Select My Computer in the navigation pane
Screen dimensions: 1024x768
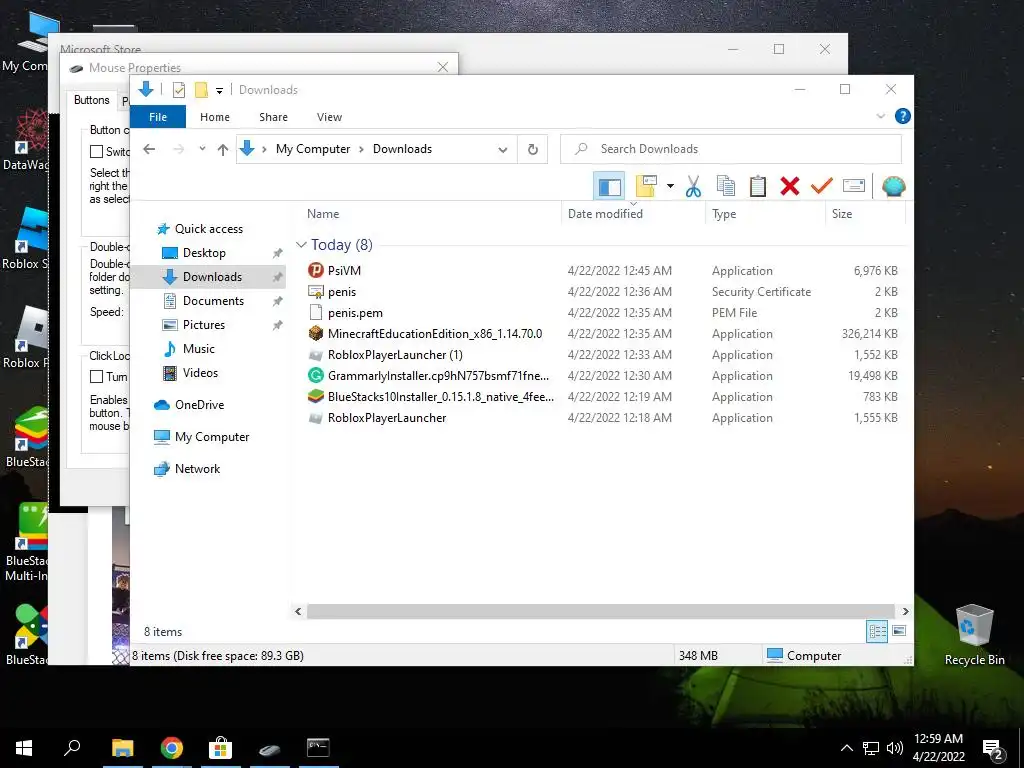[x=201, y=437]
